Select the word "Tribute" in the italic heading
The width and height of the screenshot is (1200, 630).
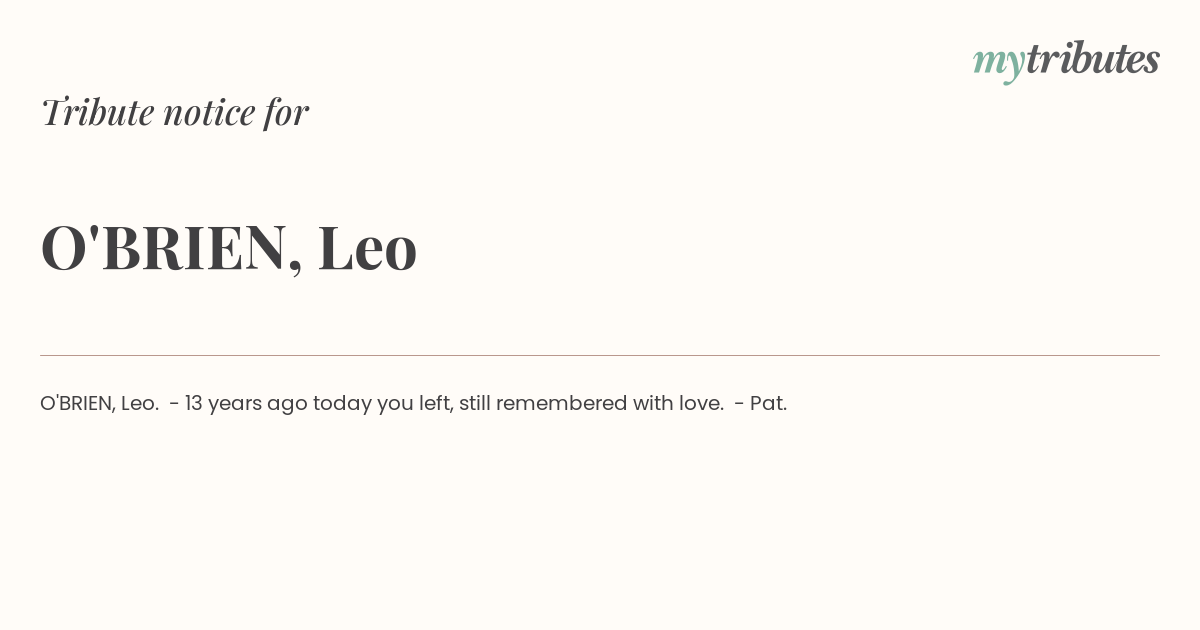point(96,112)
